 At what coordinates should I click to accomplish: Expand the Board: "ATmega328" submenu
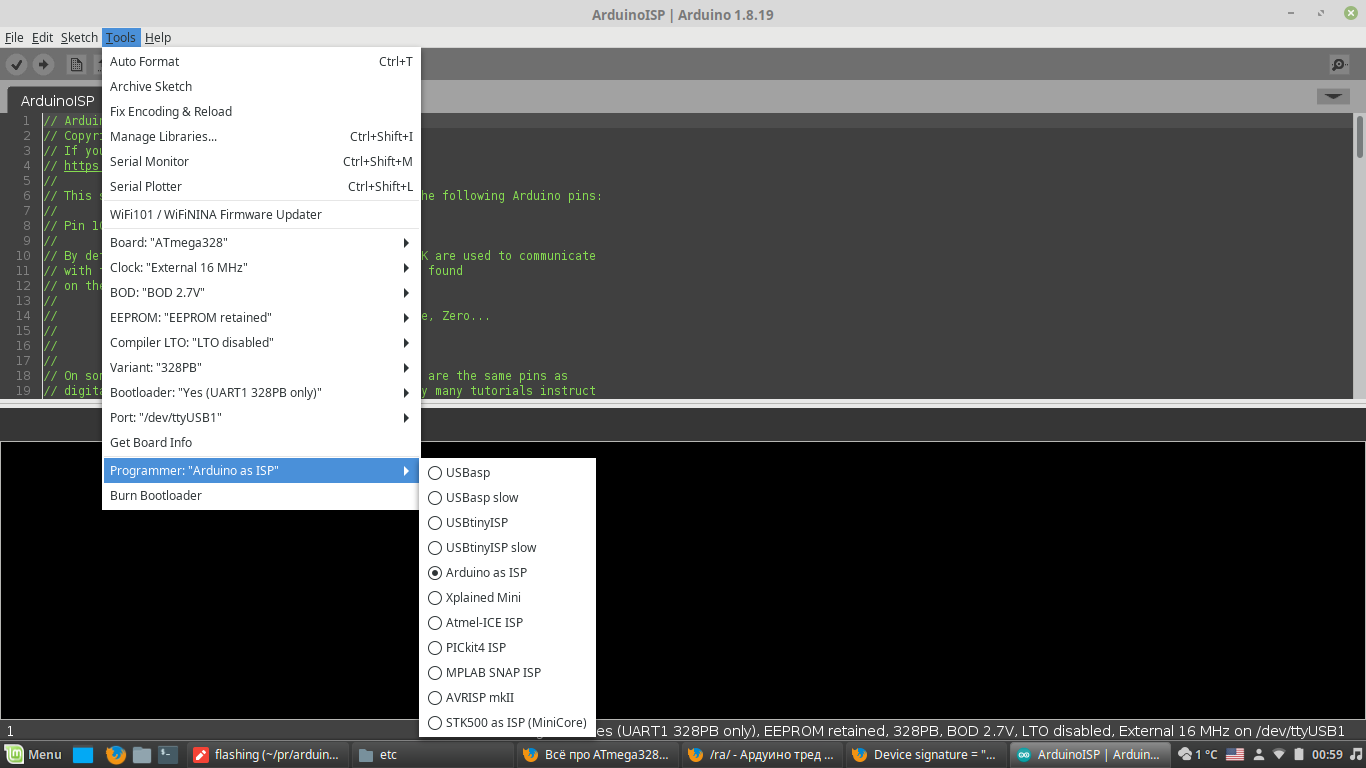click(x=261, y=242)
